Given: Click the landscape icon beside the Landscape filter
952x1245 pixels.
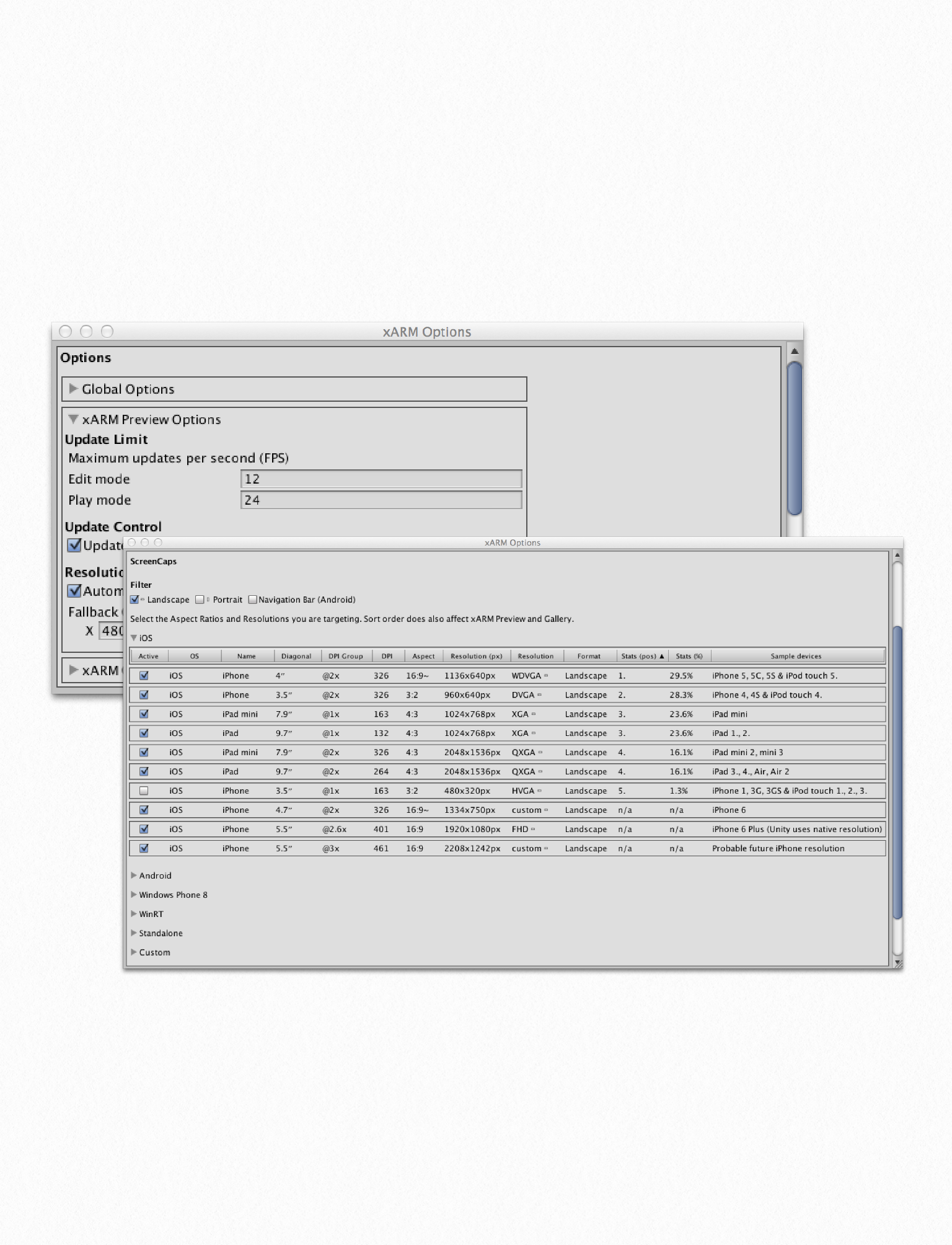Looking at the screenshot, I should [x=143, y=600].
